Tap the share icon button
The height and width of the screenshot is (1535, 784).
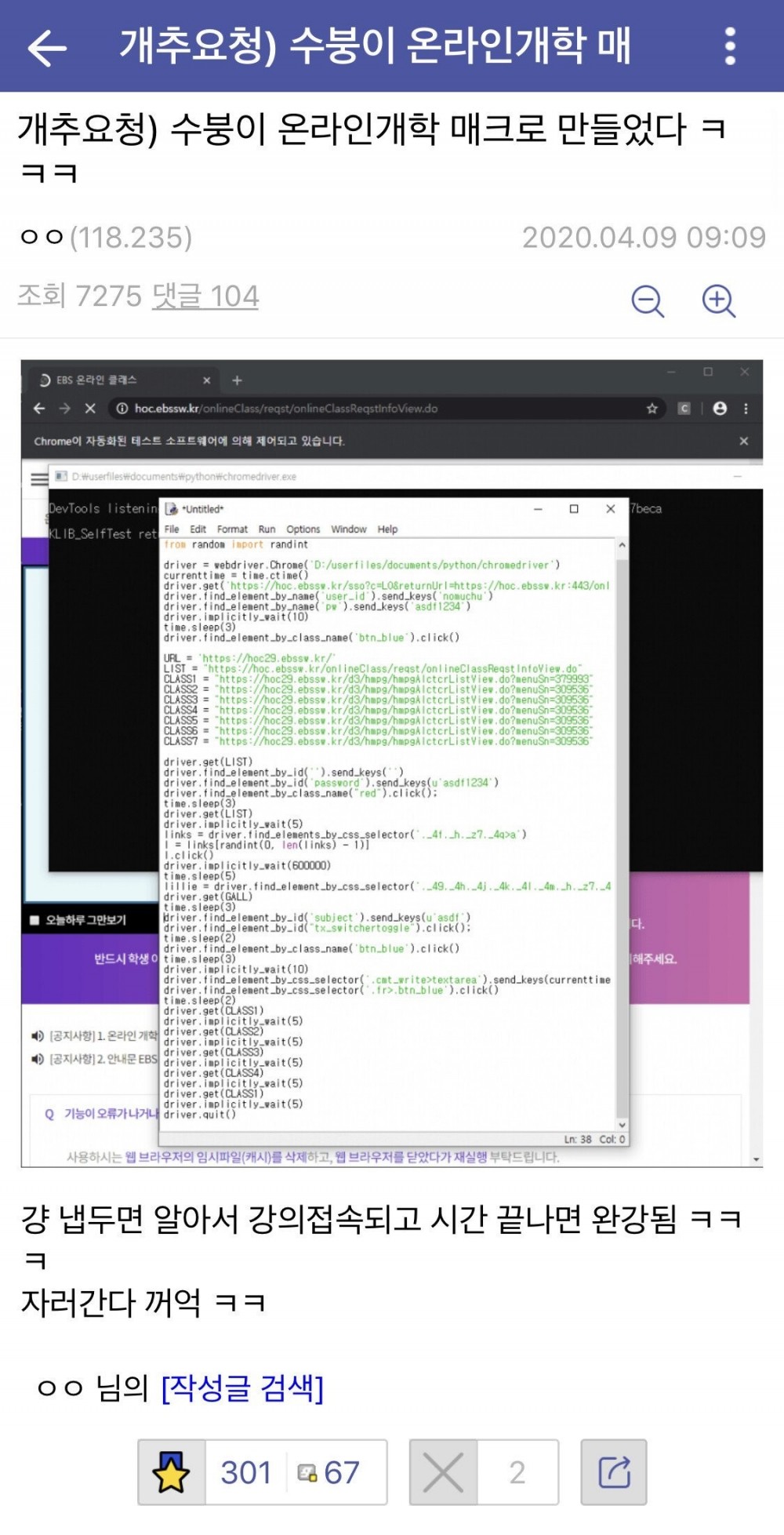click(614, 1472)
